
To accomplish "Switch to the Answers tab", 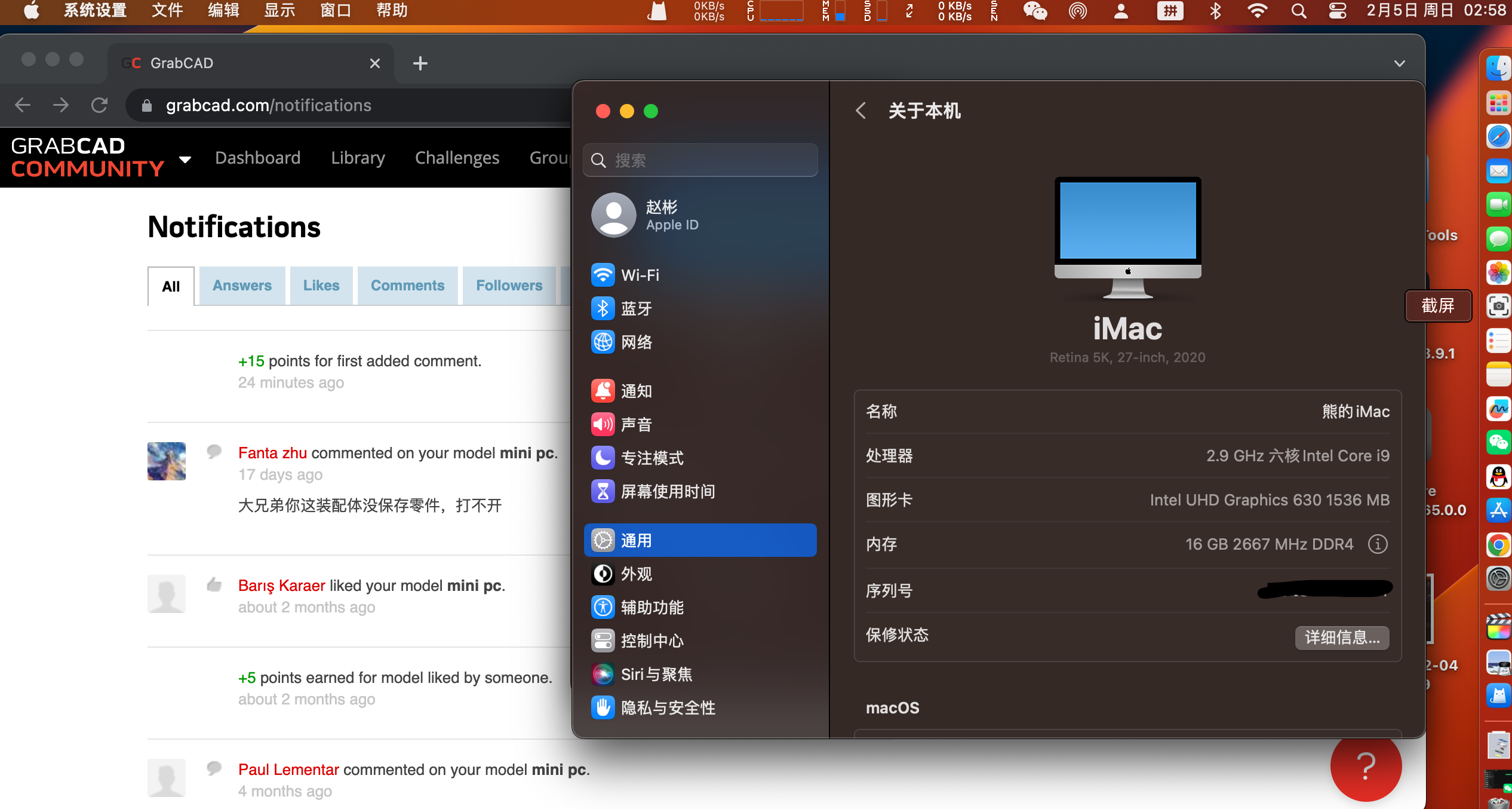I will point(241,286).
